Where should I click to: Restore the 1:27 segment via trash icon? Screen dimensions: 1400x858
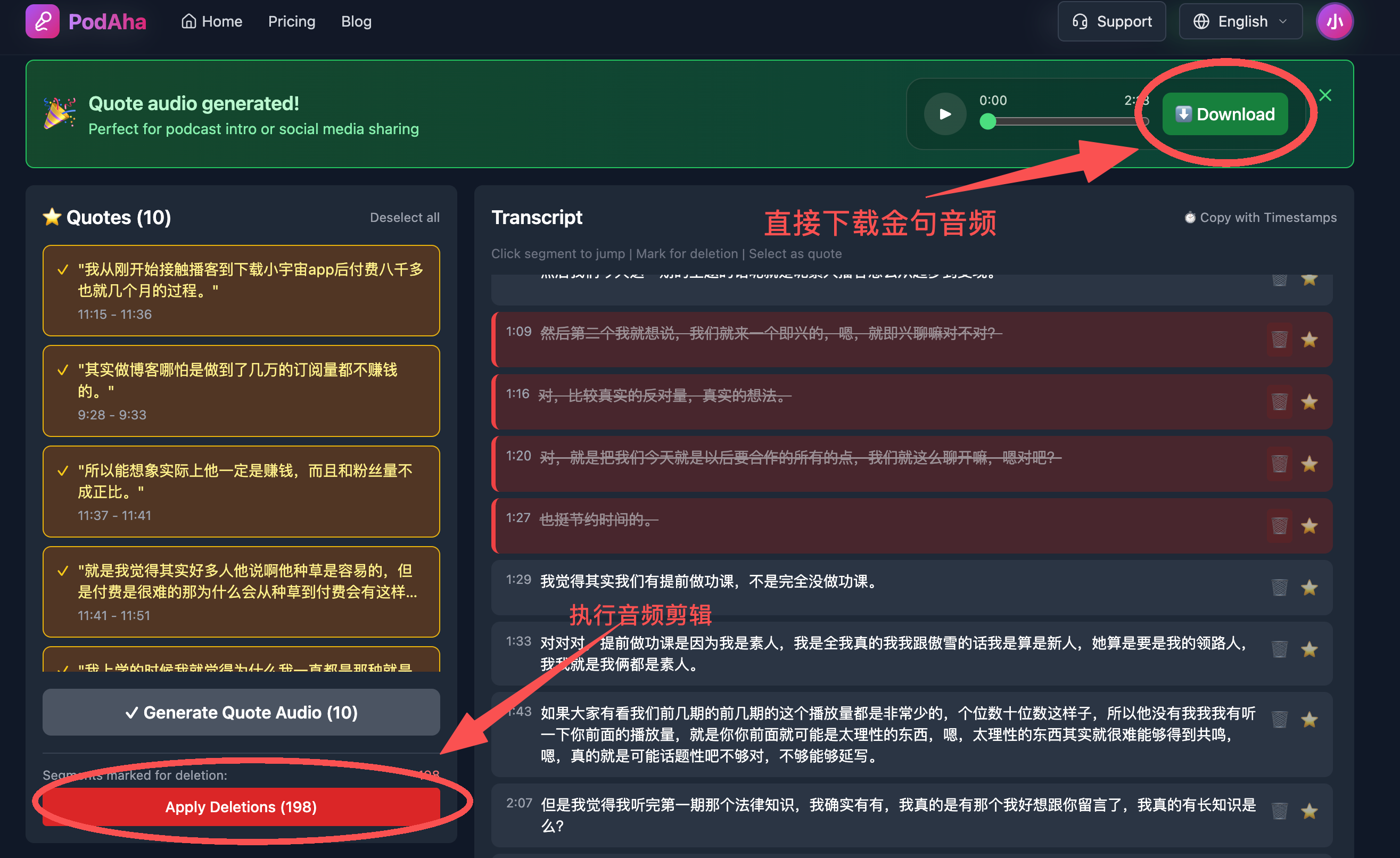point(1279,525)
